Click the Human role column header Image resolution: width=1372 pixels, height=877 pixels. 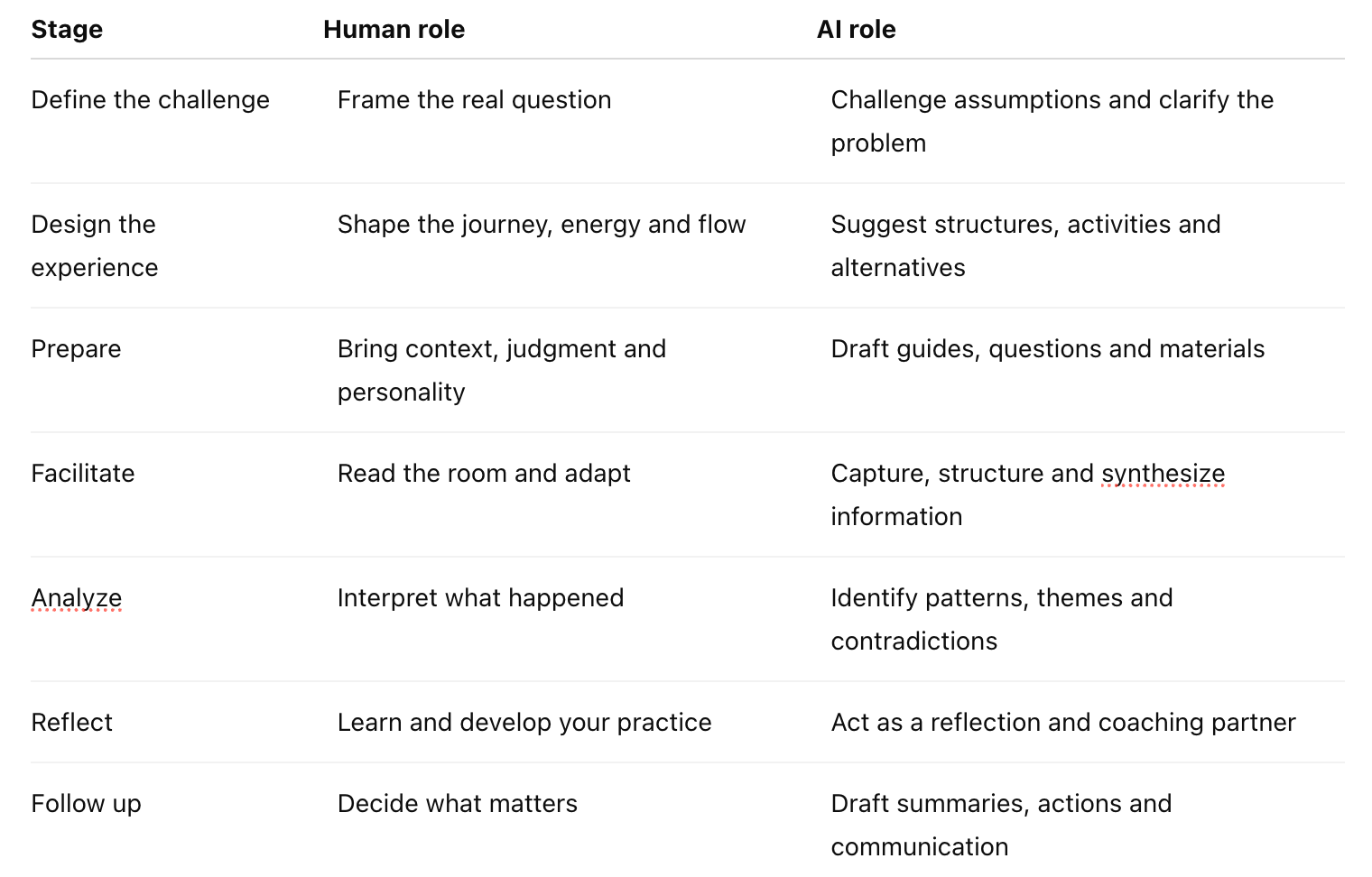point(394,29)
